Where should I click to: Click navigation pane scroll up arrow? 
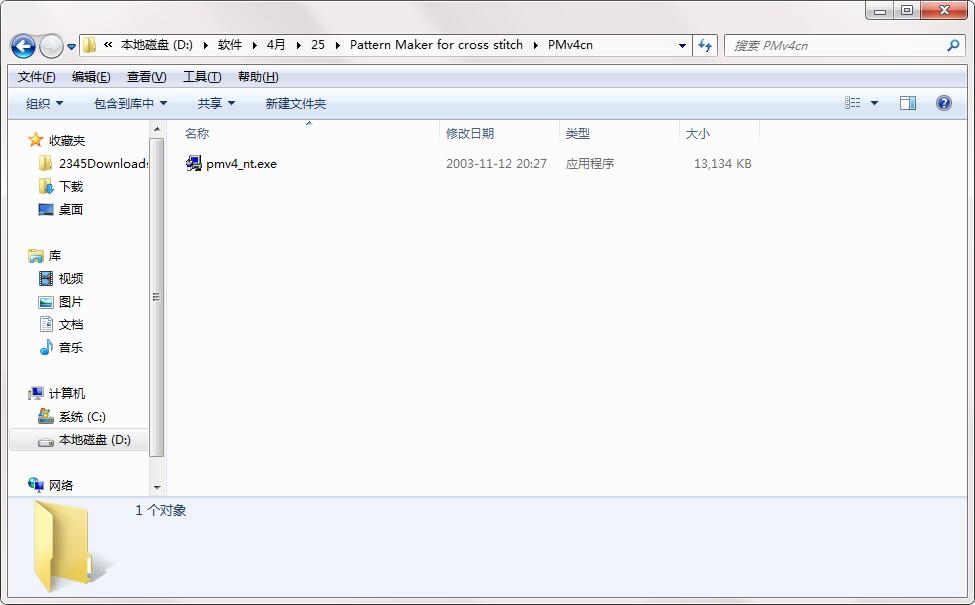157,129
